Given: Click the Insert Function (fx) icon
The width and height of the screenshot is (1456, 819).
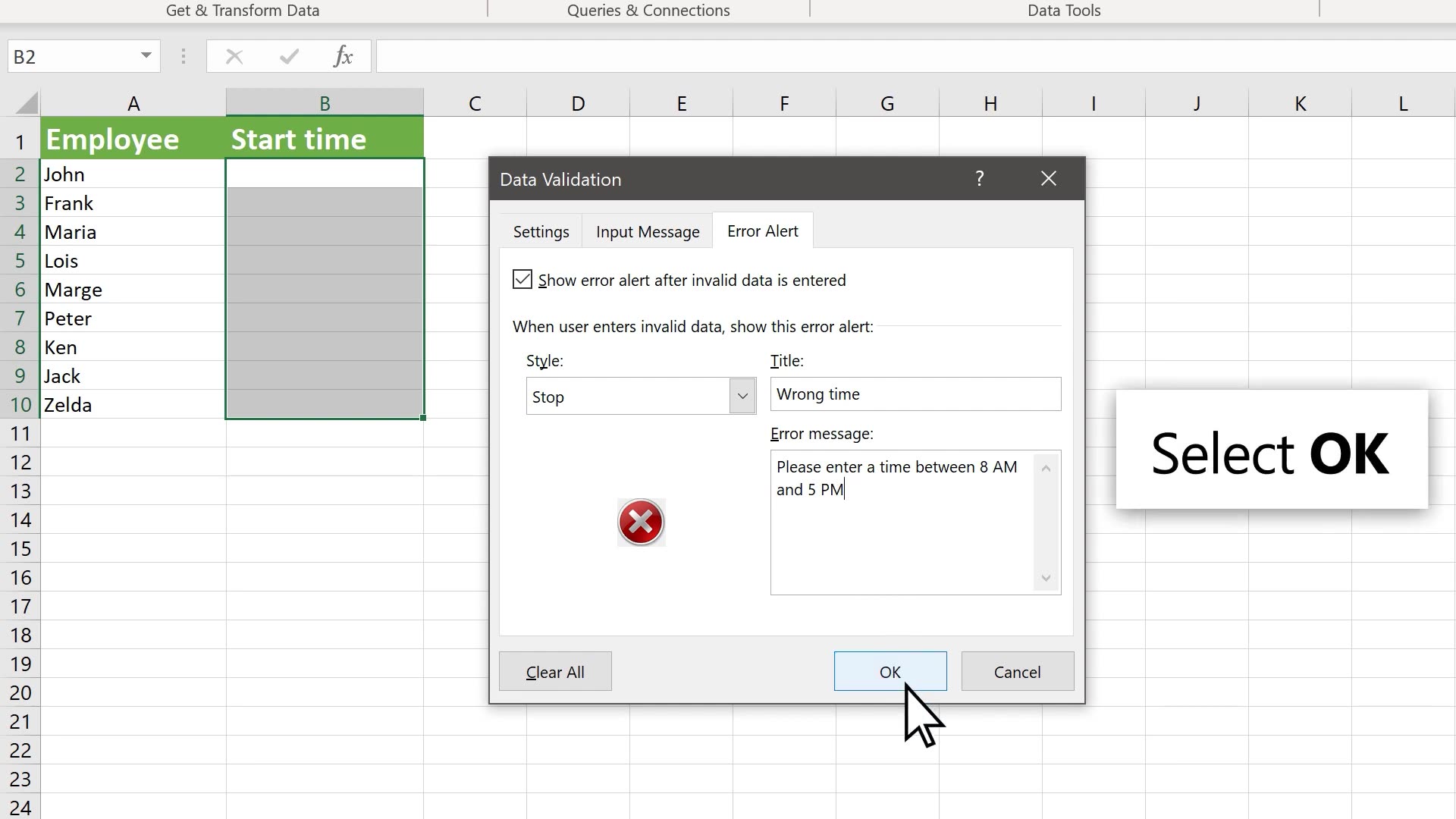Looking at the screenshot, I should point(344,56).
